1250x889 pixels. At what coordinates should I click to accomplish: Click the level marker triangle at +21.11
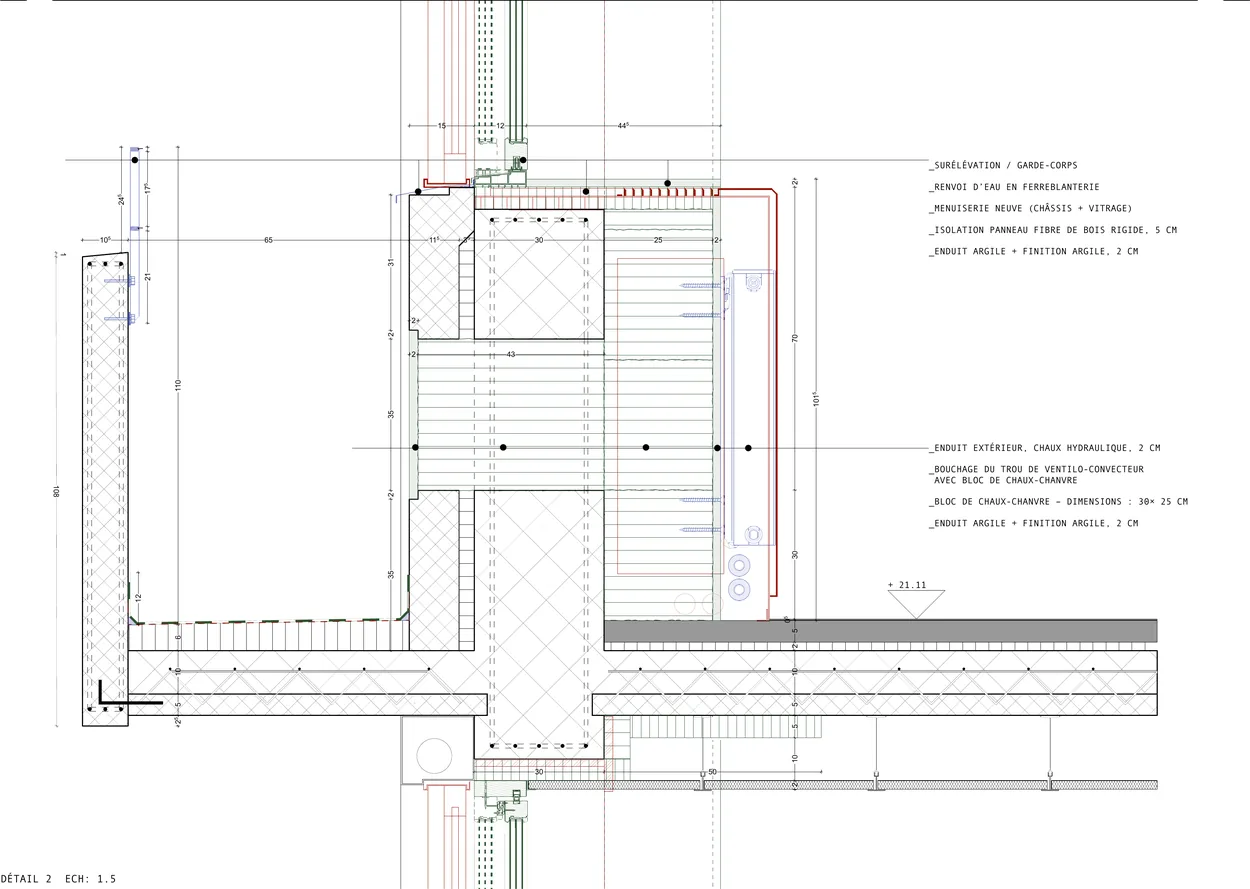pos(916,604)
